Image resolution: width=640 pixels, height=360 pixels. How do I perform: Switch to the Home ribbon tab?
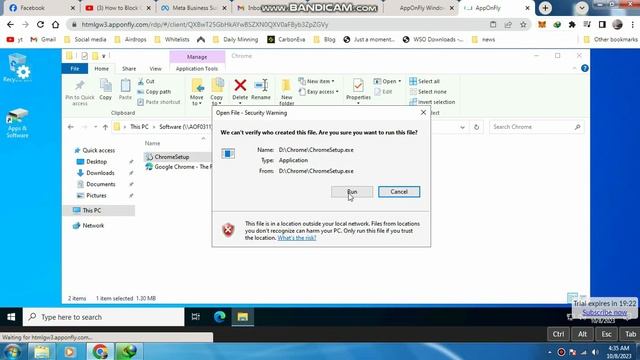point(102,69)
